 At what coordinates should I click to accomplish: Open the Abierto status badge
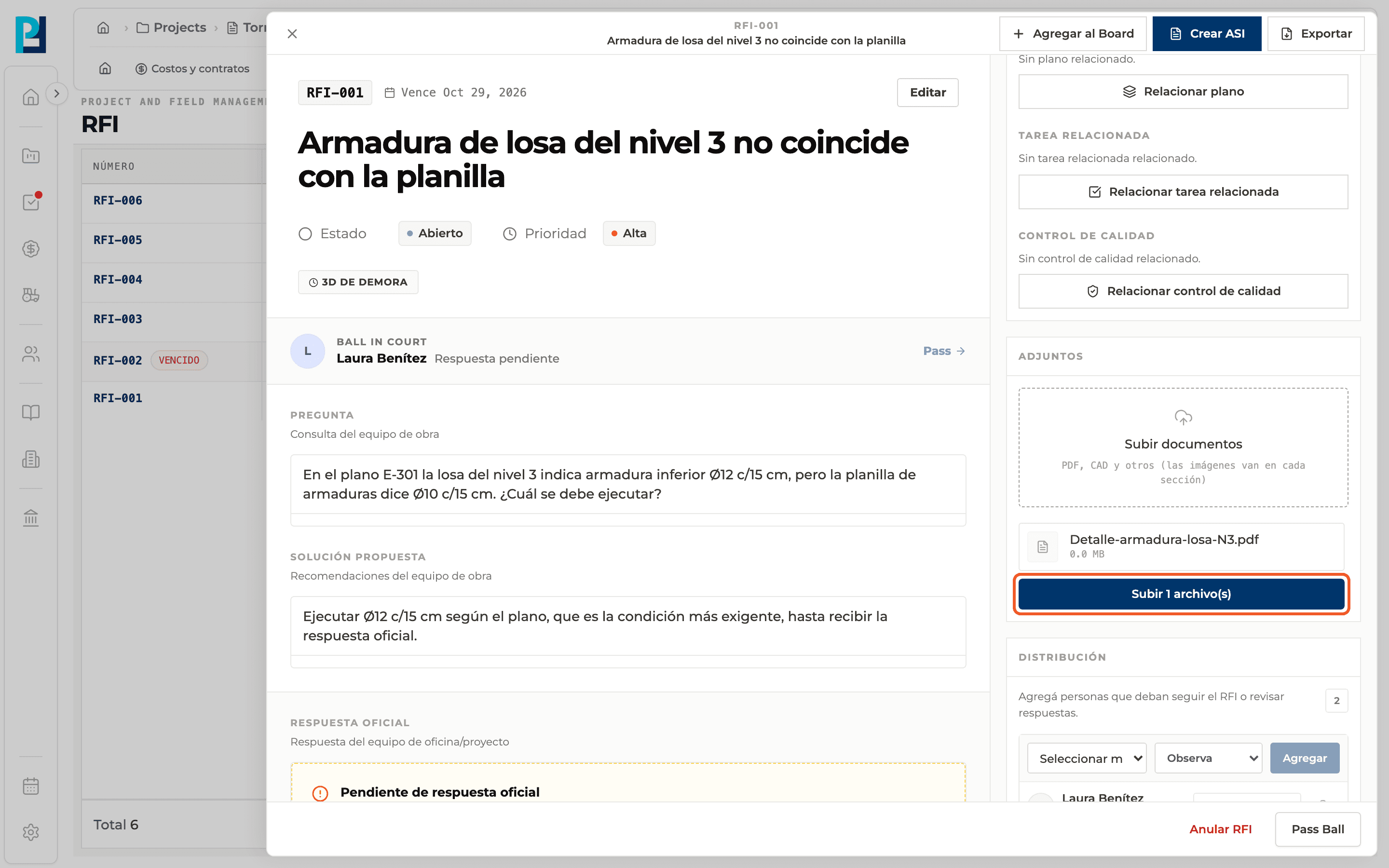pyautogui.click(x=435, y=233)
